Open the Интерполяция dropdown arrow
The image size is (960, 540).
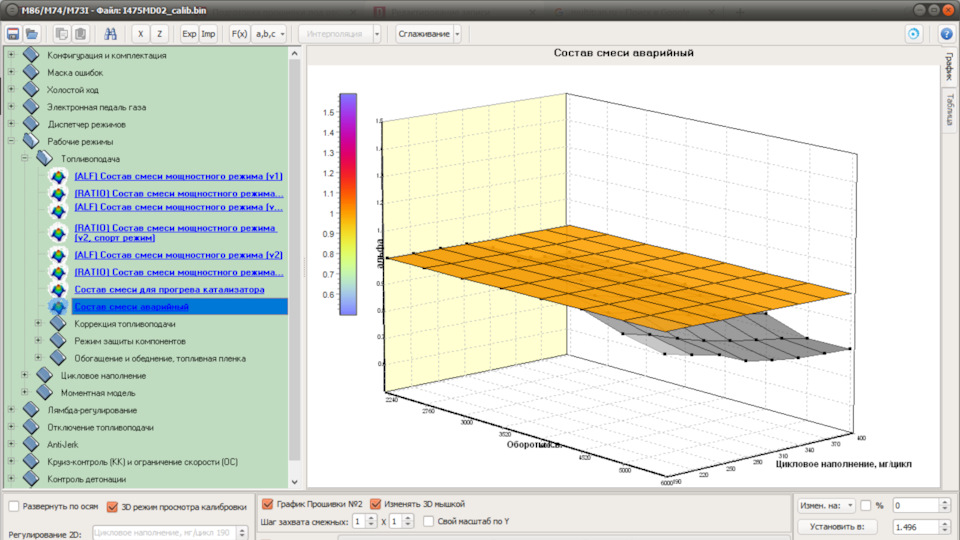(x=377, y=34)
